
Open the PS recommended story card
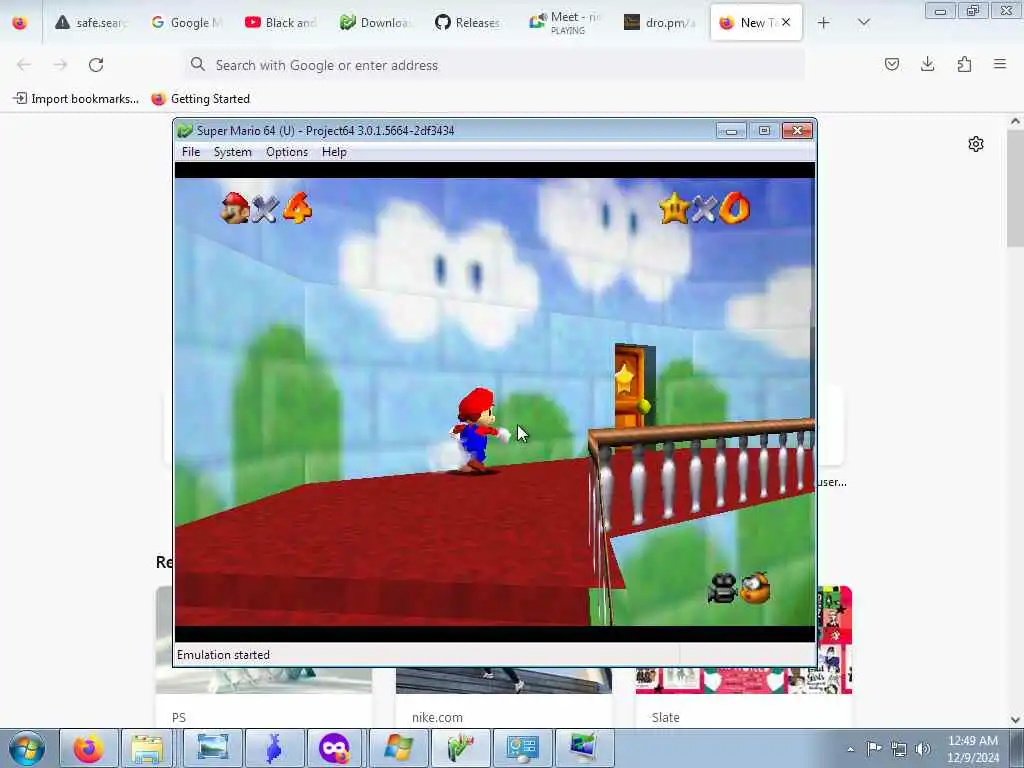tap(264, 699)
